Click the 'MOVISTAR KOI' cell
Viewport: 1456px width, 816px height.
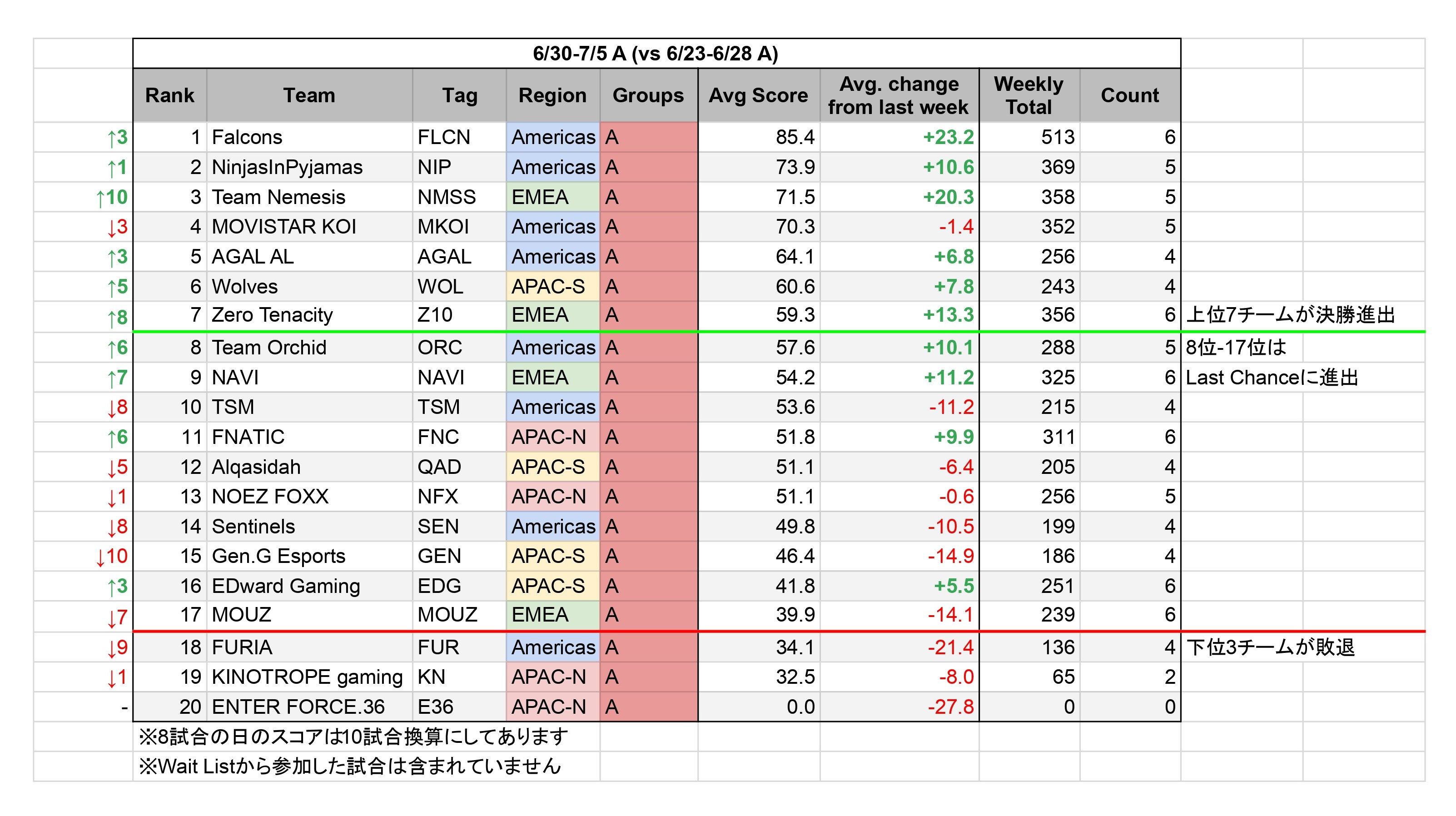click(x=309, y=227)
